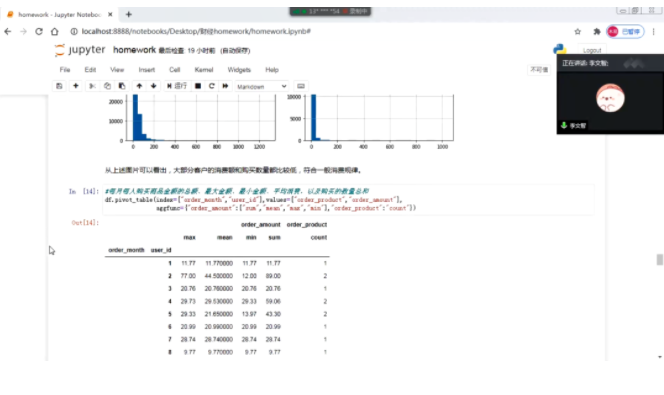Paste cells below icon in toolbar

122,86
